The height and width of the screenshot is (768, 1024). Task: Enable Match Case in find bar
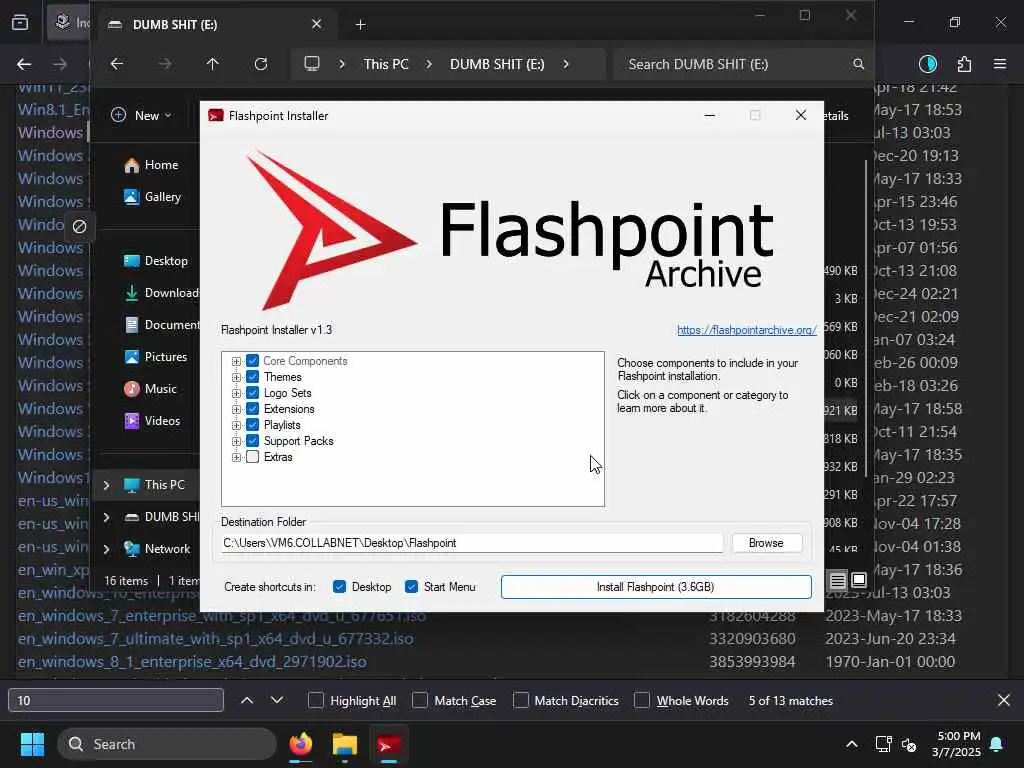pyautogui.click(x=420, y=700)
